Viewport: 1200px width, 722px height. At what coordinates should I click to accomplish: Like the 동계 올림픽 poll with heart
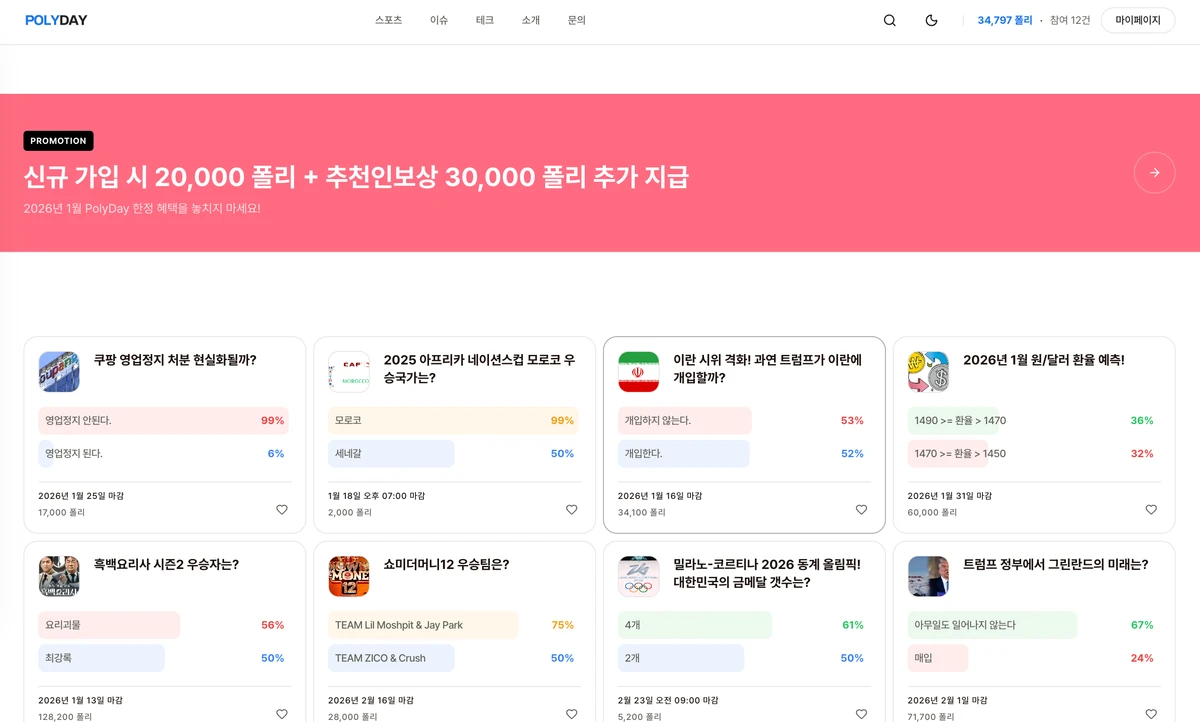[x=861, y=714]
